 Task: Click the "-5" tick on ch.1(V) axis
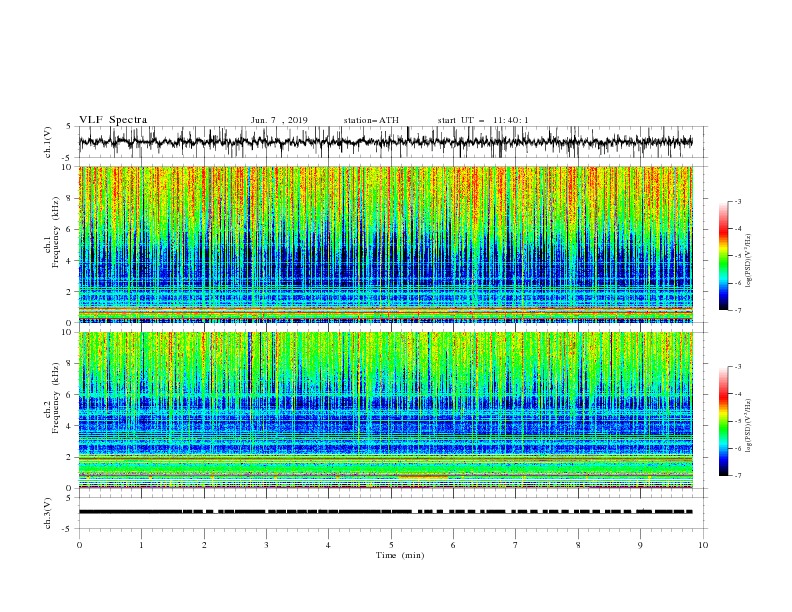tap(68, 158)
